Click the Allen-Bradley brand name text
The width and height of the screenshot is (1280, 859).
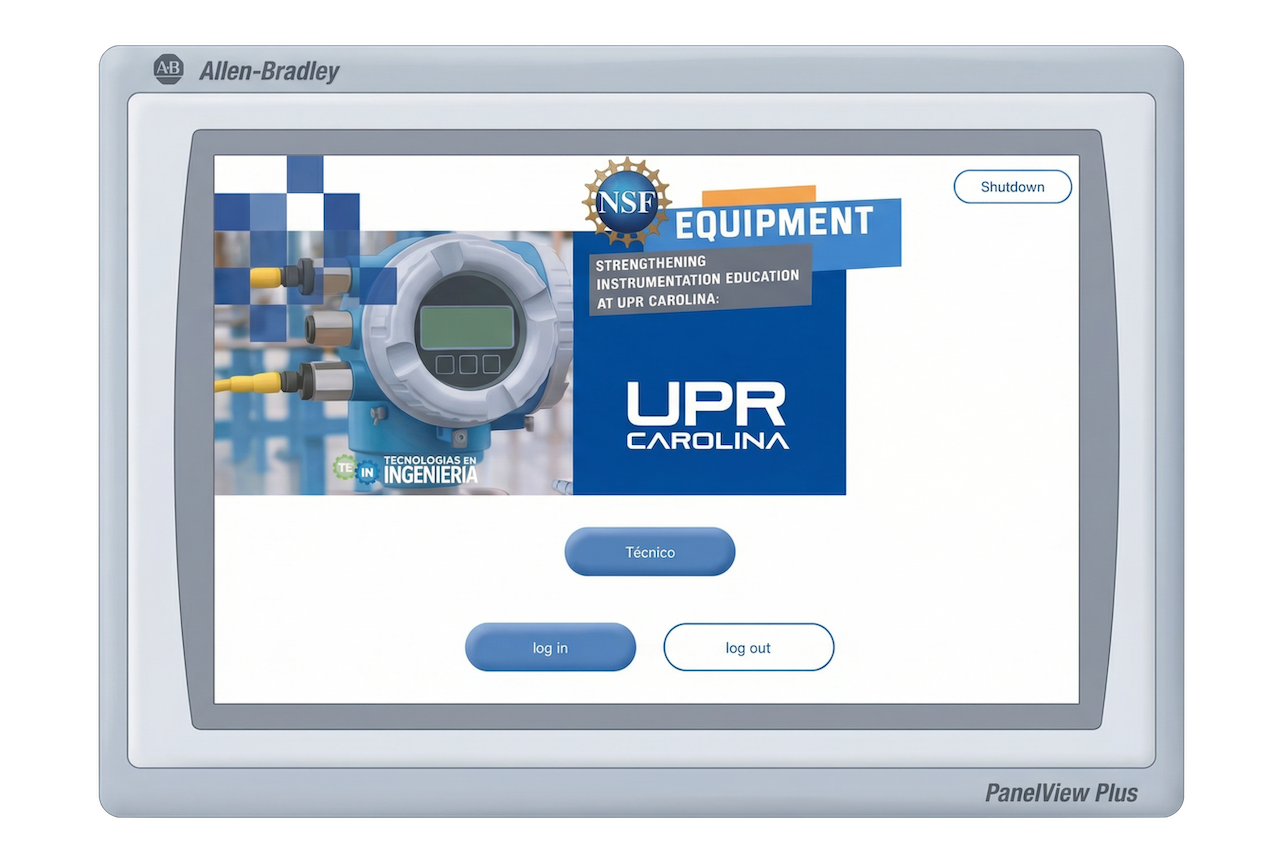(269, 71)
